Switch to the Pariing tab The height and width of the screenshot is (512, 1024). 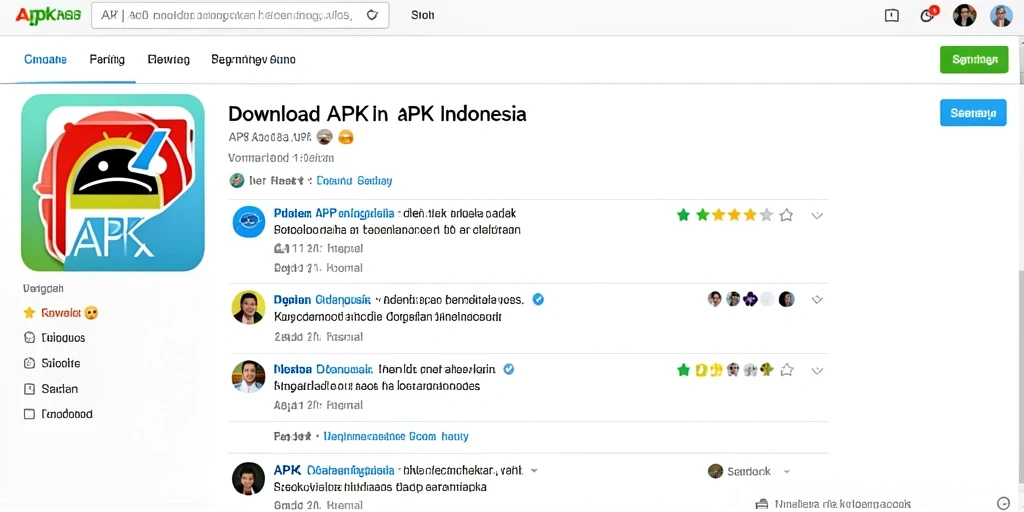[x=107, y=59]
